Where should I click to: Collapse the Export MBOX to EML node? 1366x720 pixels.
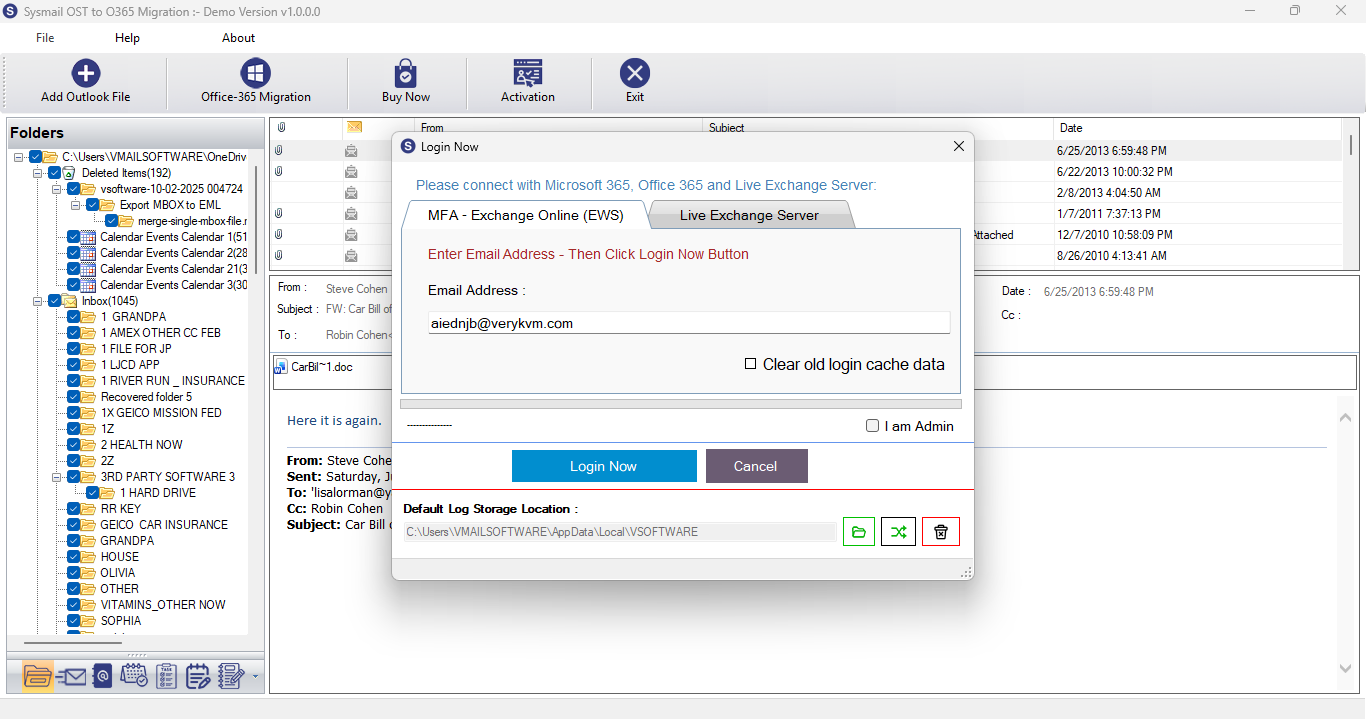click(x=76, y=205)
